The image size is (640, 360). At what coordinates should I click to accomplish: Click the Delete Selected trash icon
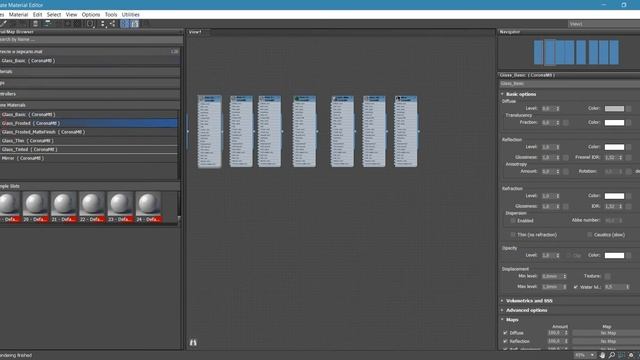[36, 24]
